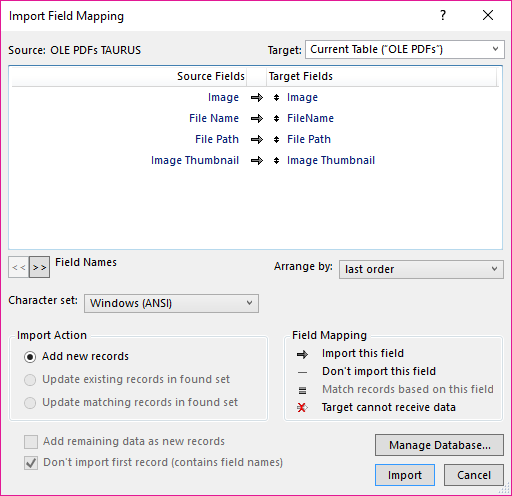The height and width of the screenshot is (496, 512).
Task: Select target field FileName
Action: [x=310, y=118]
